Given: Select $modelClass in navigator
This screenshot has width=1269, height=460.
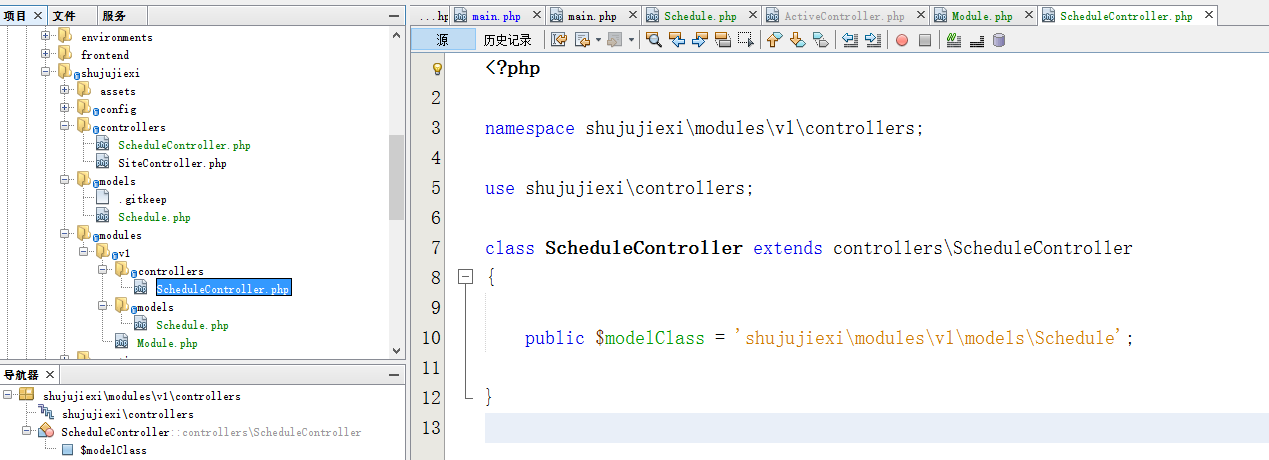Looking at the screenshot, I should click(x=113, y=450).
